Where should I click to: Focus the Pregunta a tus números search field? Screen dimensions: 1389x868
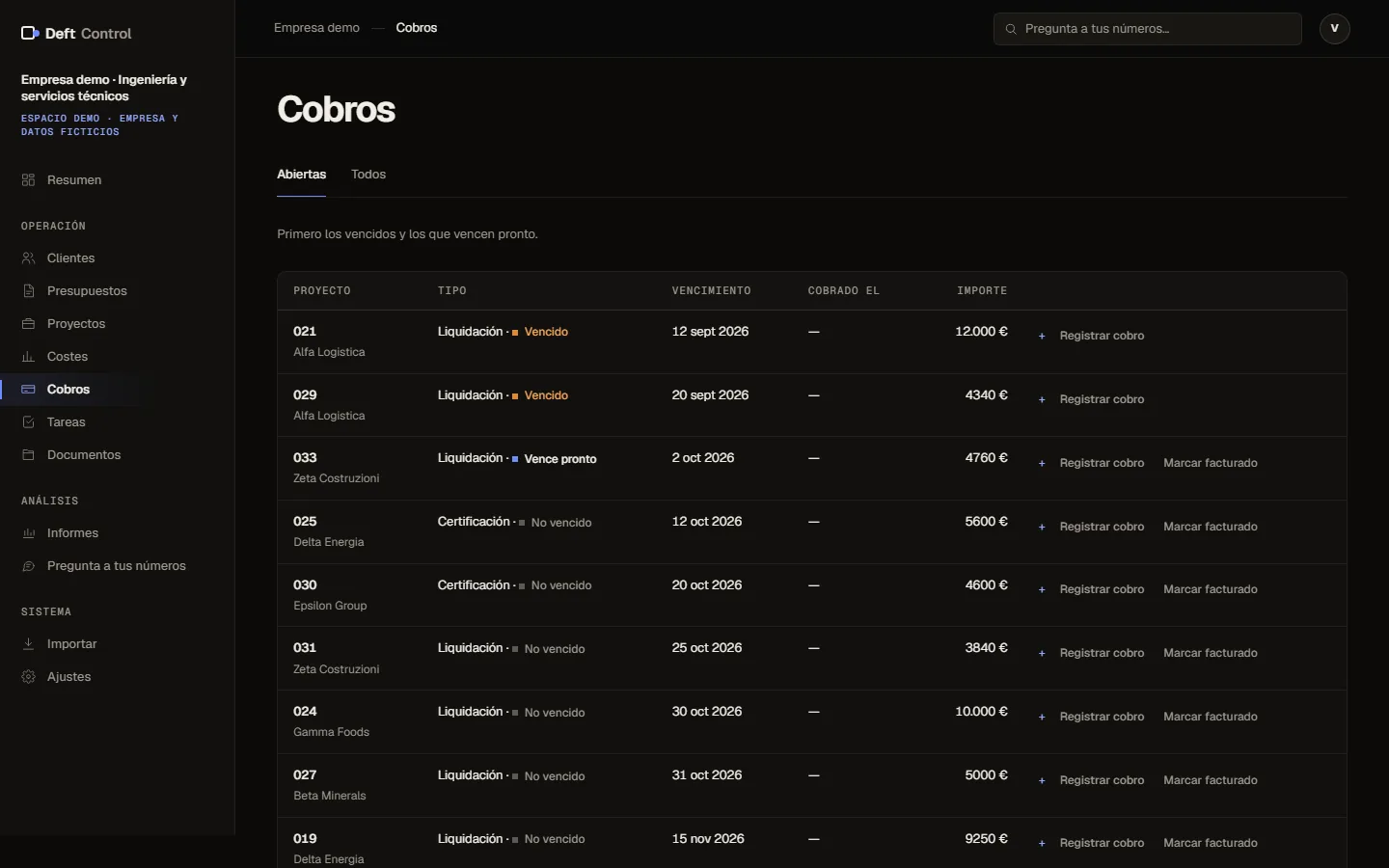point(1148,29)
